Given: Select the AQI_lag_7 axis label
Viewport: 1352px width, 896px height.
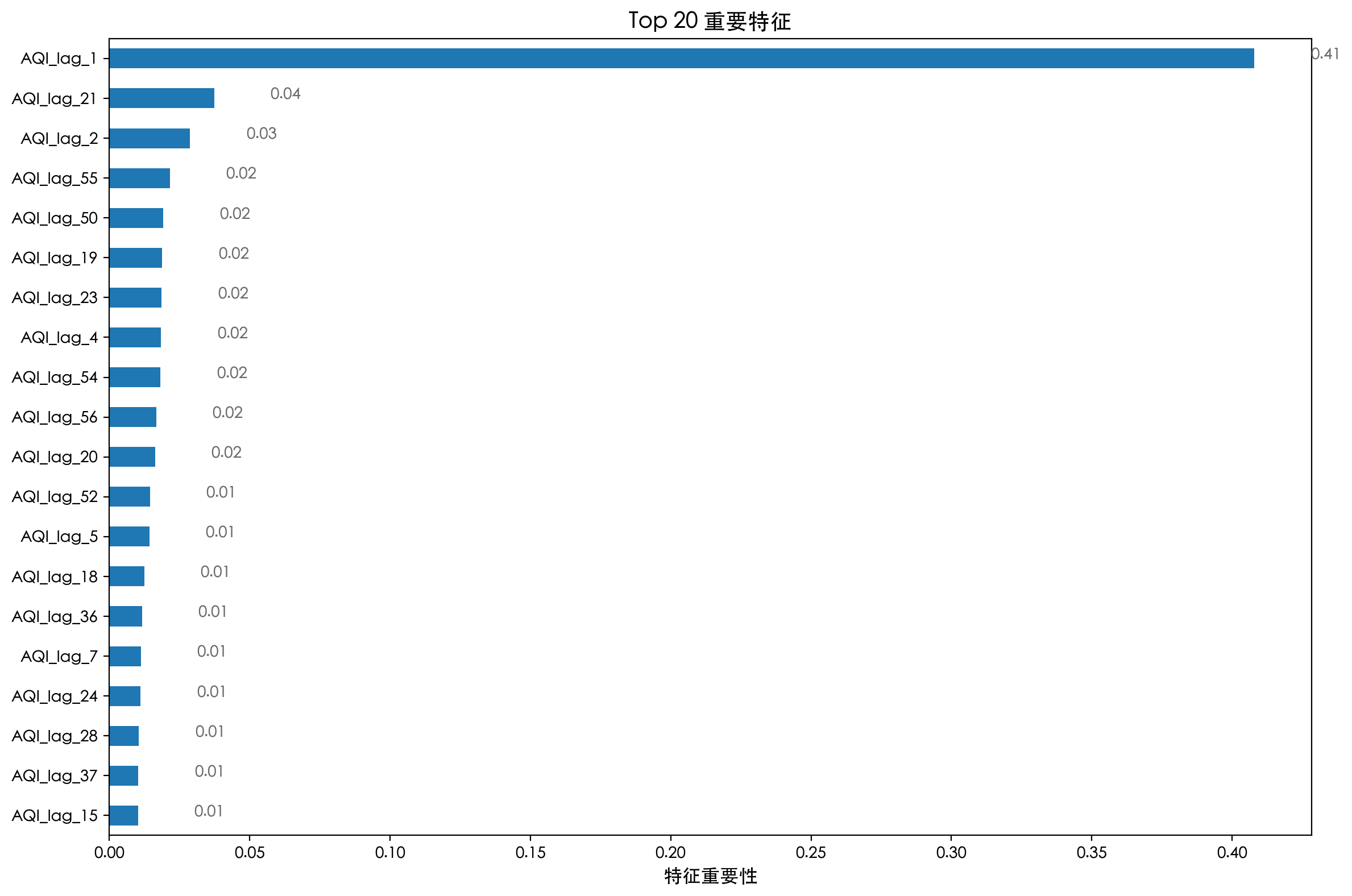Looking at the screenshot, I should coord(59,656).
